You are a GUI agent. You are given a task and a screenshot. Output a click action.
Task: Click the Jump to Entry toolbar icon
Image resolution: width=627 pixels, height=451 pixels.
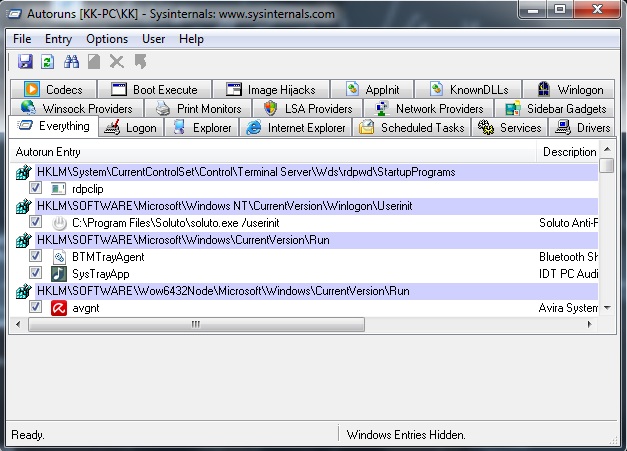click(x=140, y=62)
